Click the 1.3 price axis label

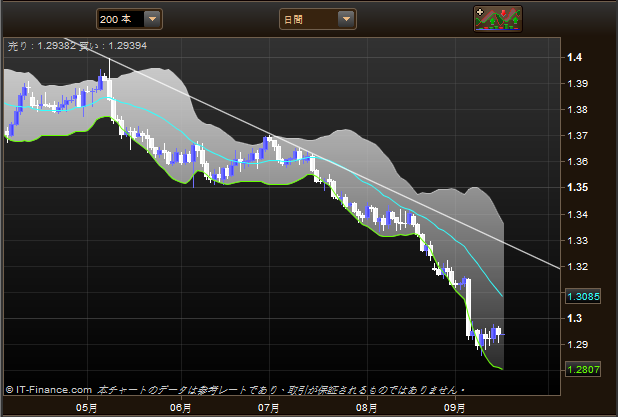coord(574,318)
